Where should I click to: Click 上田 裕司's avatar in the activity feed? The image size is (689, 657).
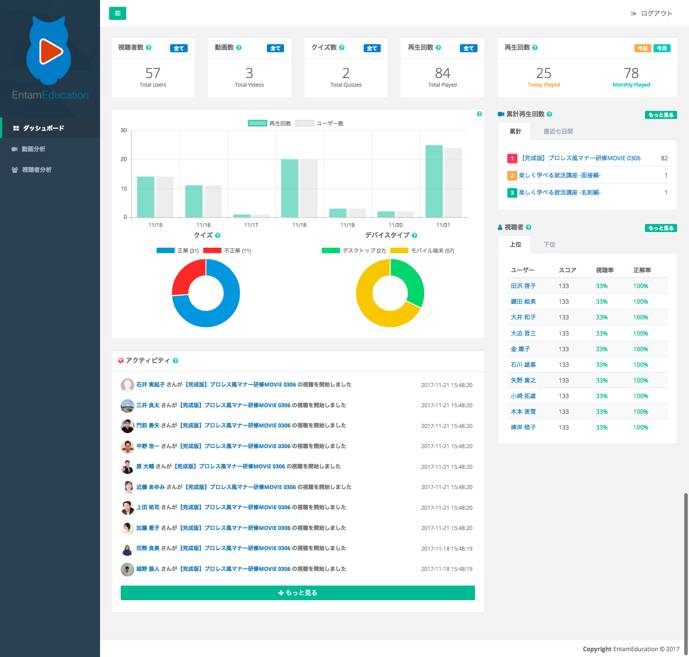click(127, 508)
